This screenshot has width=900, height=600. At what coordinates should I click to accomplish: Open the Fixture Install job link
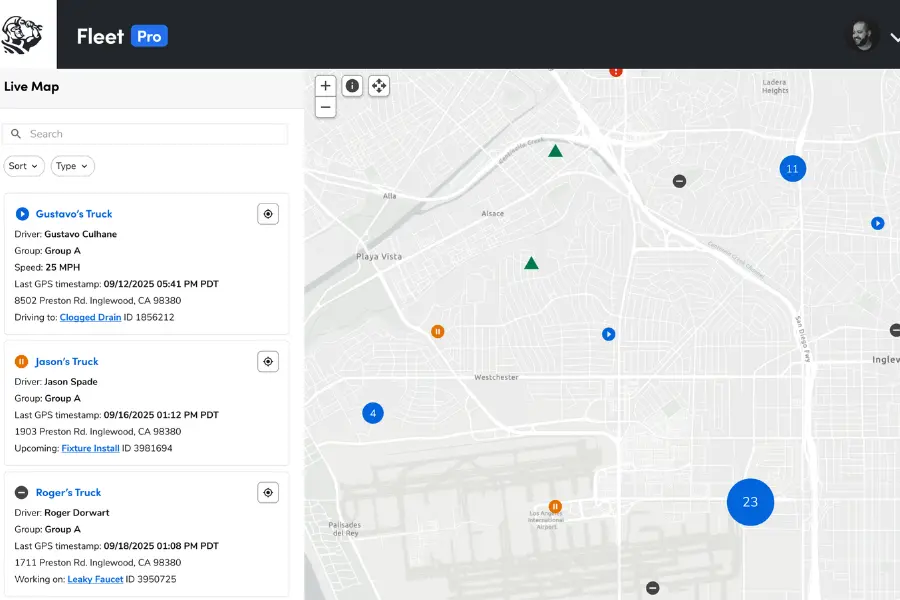pyautogui.click(x=90, y=448)
